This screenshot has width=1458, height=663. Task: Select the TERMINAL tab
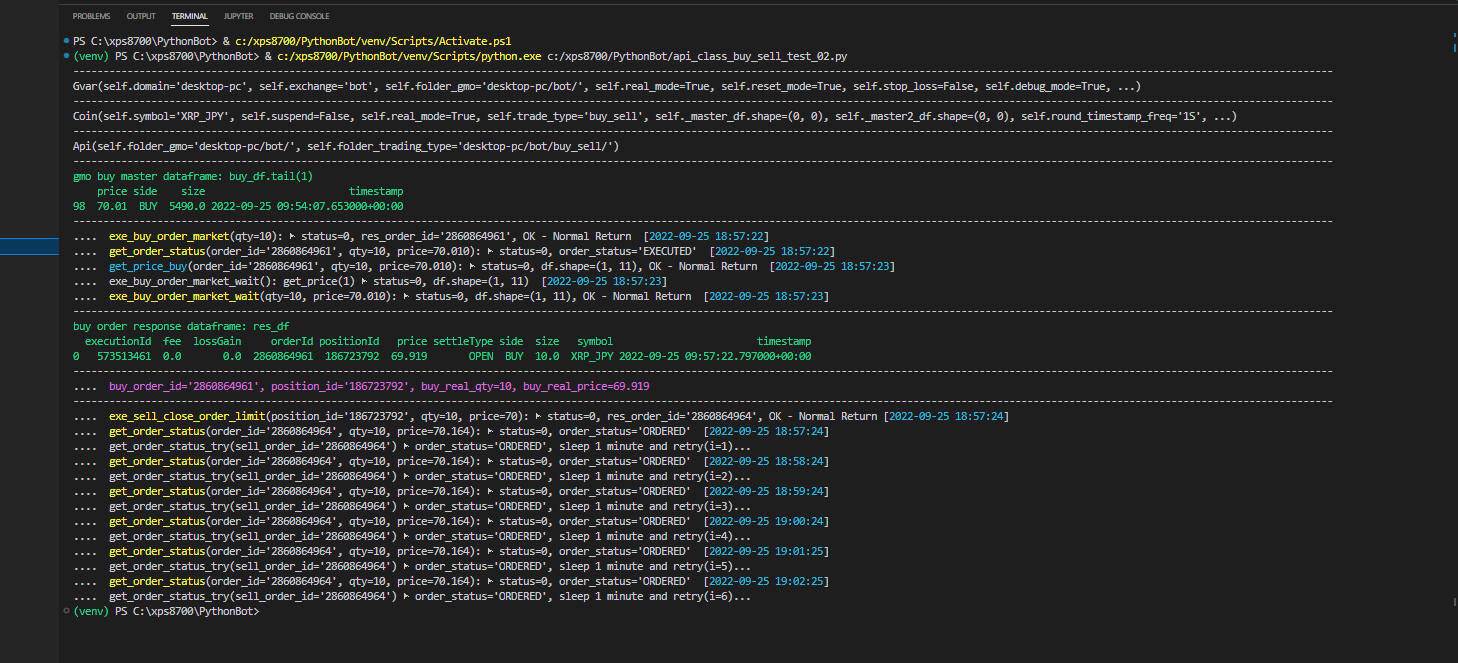189,17
